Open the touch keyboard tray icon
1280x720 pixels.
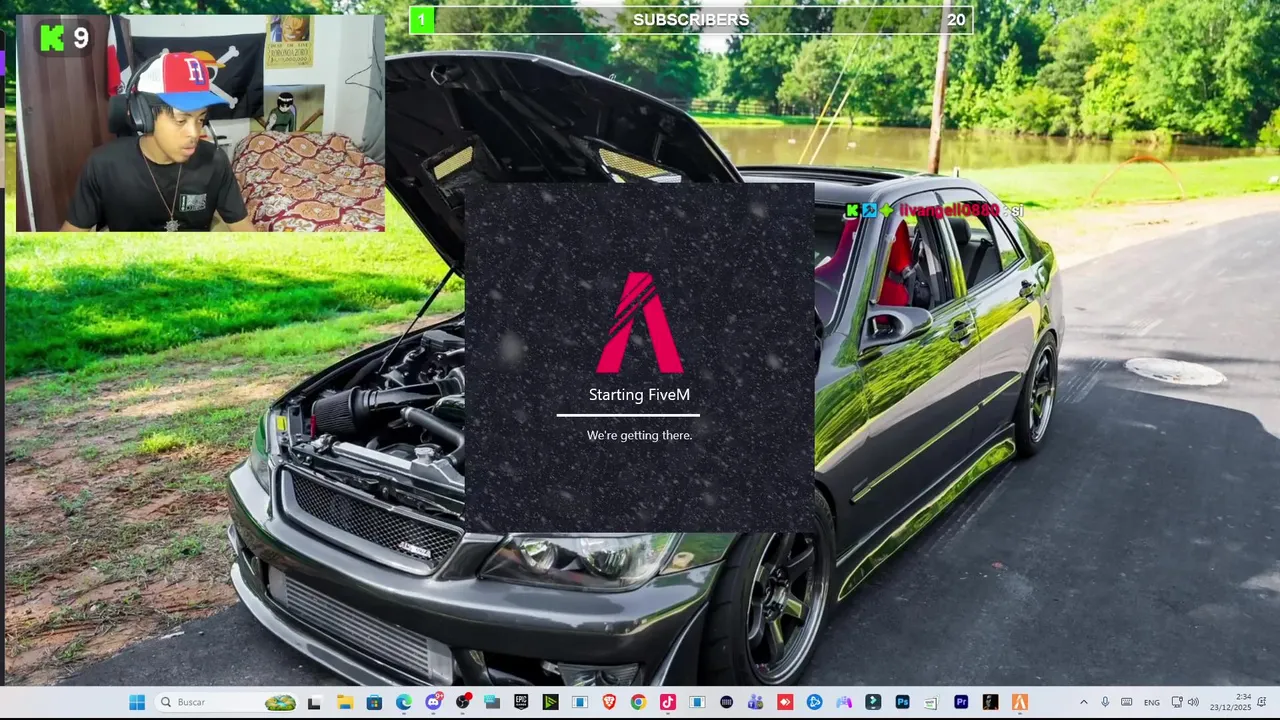(1126, 702)
